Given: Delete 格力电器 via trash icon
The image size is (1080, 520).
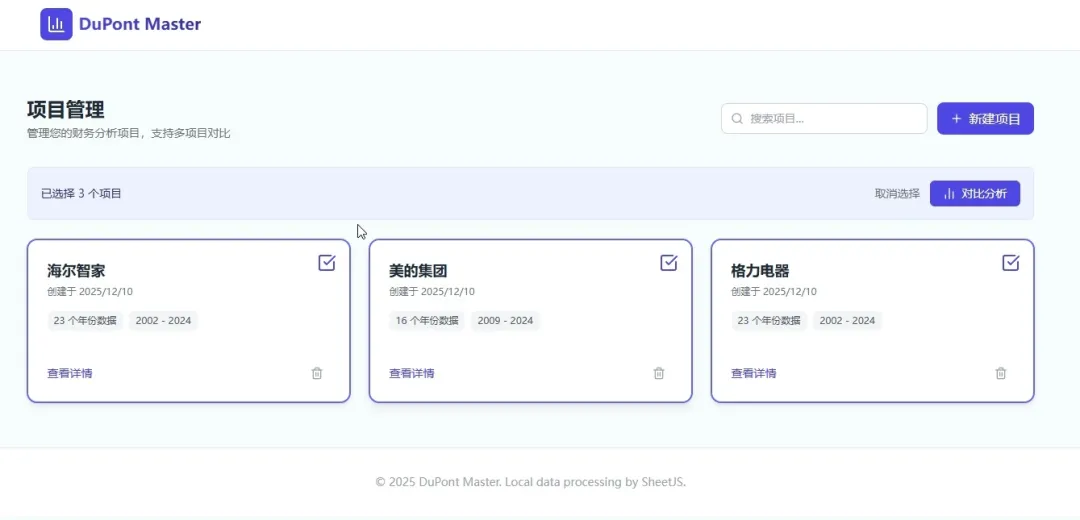Looking at the screenshot, I should coord(1001,373).
